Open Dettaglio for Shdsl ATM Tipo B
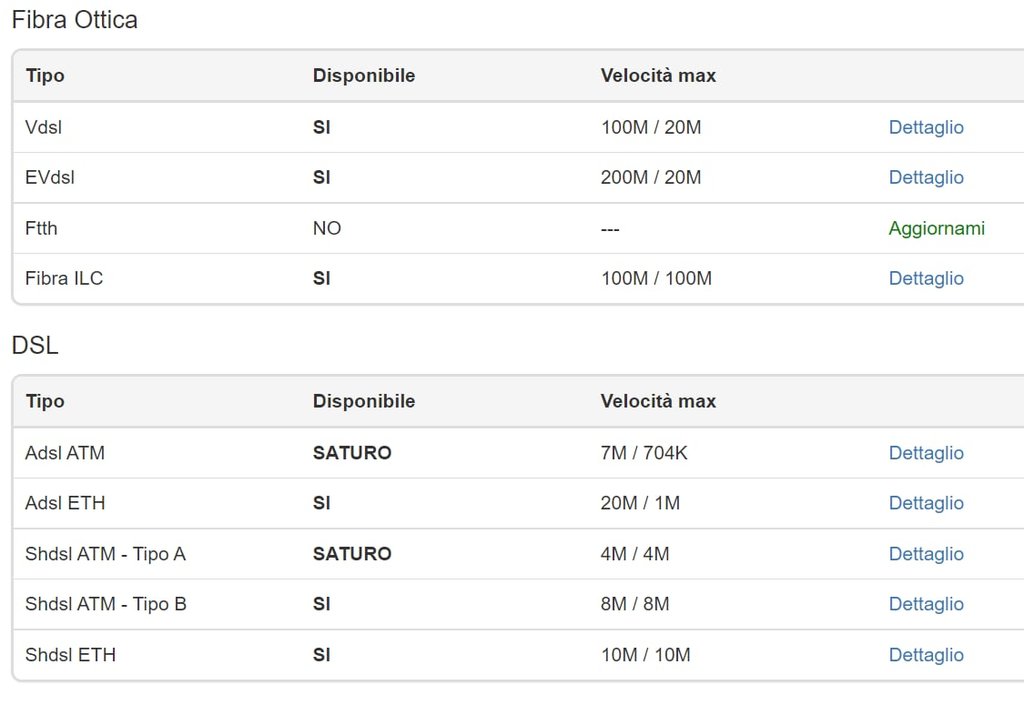 pos(926,604)
